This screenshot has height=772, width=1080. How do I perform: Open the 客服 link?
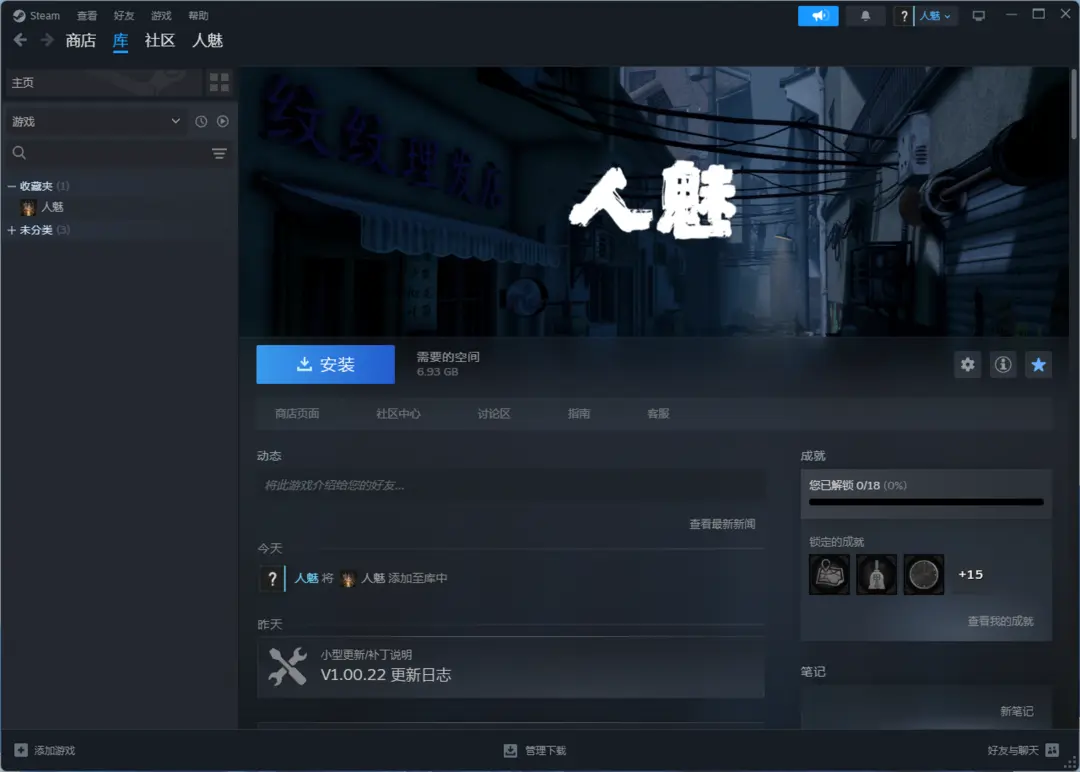[x=658, y=413]
